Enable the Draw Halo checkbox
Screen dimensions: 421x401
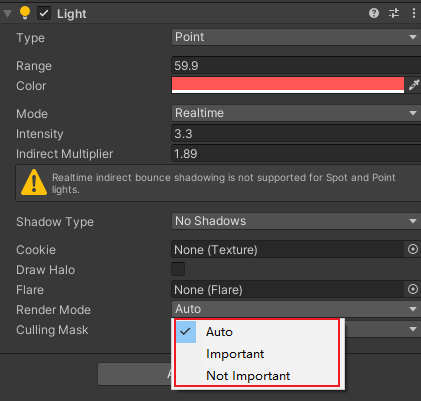(x=178, y=269)
